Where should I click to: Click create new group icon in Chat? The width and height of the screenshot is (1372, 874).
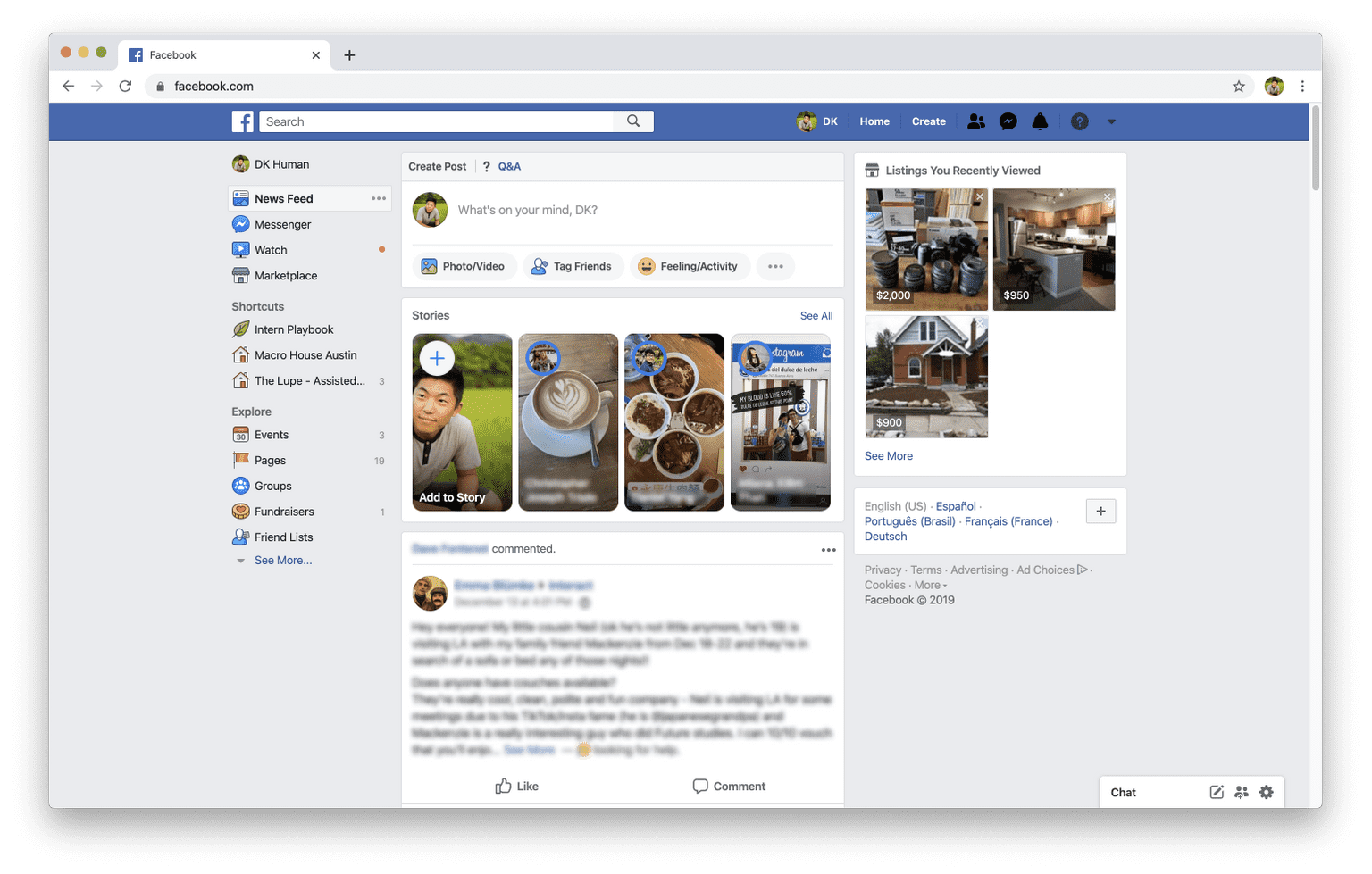pos(1242,792)
